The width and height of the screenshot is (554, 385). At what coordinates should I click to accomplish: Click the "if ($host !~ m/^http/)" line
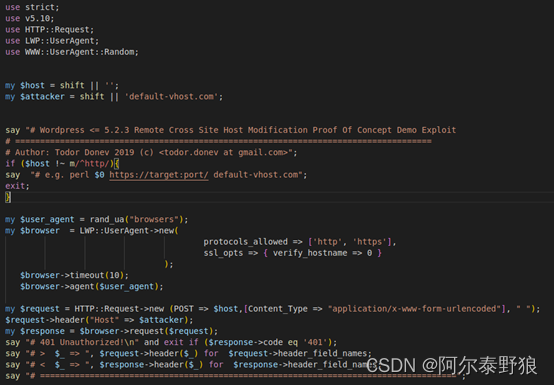pos(62,164)
